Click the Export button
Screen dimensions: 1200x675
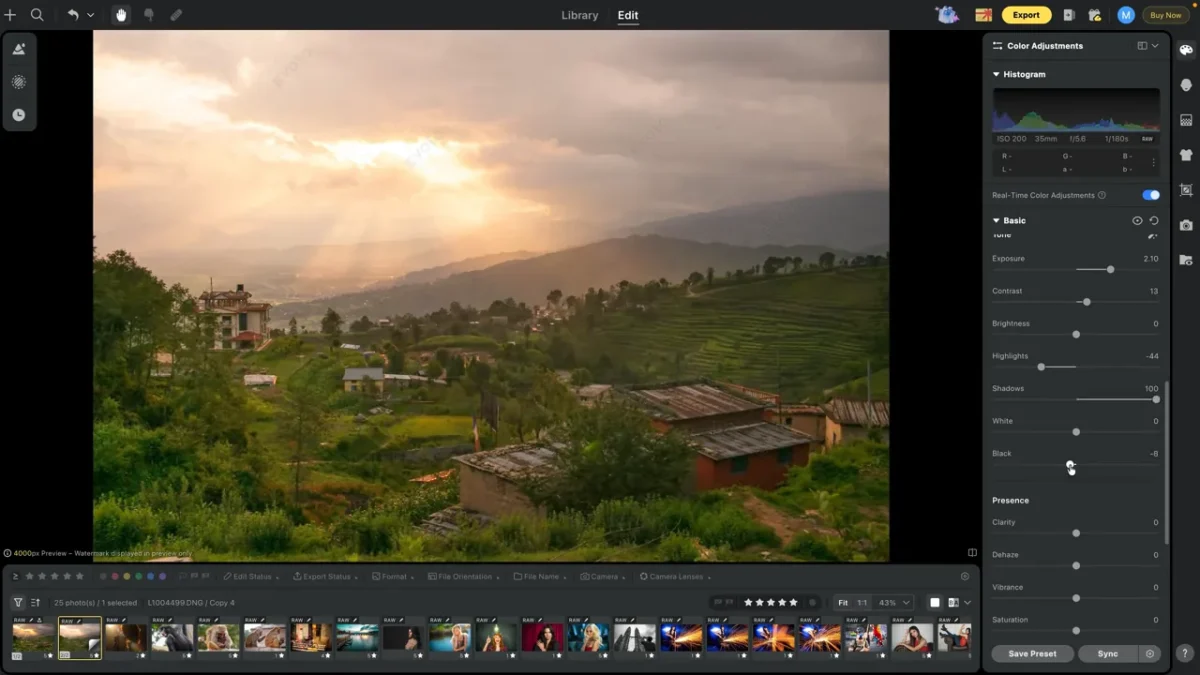point(1027,15)
